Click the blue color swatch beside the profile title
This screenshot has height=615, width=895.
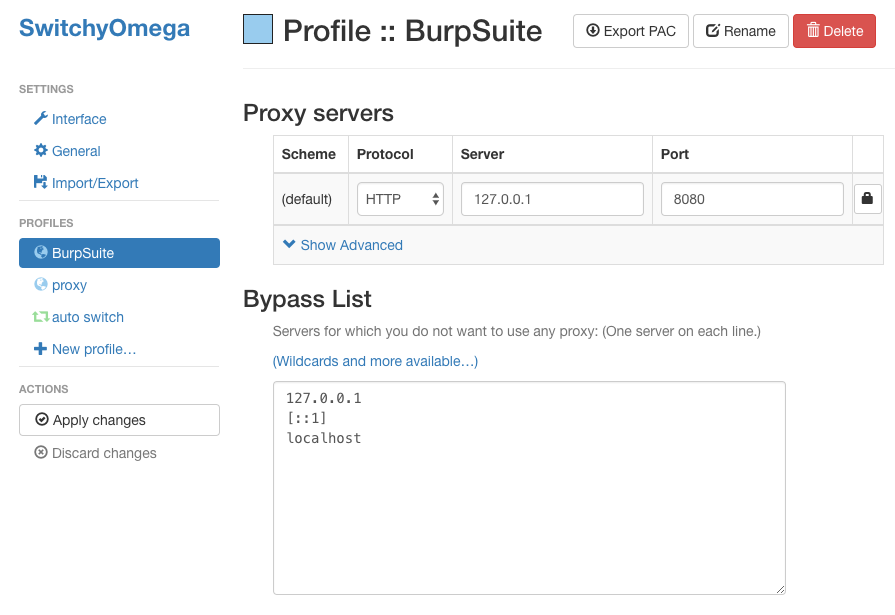pyautogui.click(x=255, y=30)
